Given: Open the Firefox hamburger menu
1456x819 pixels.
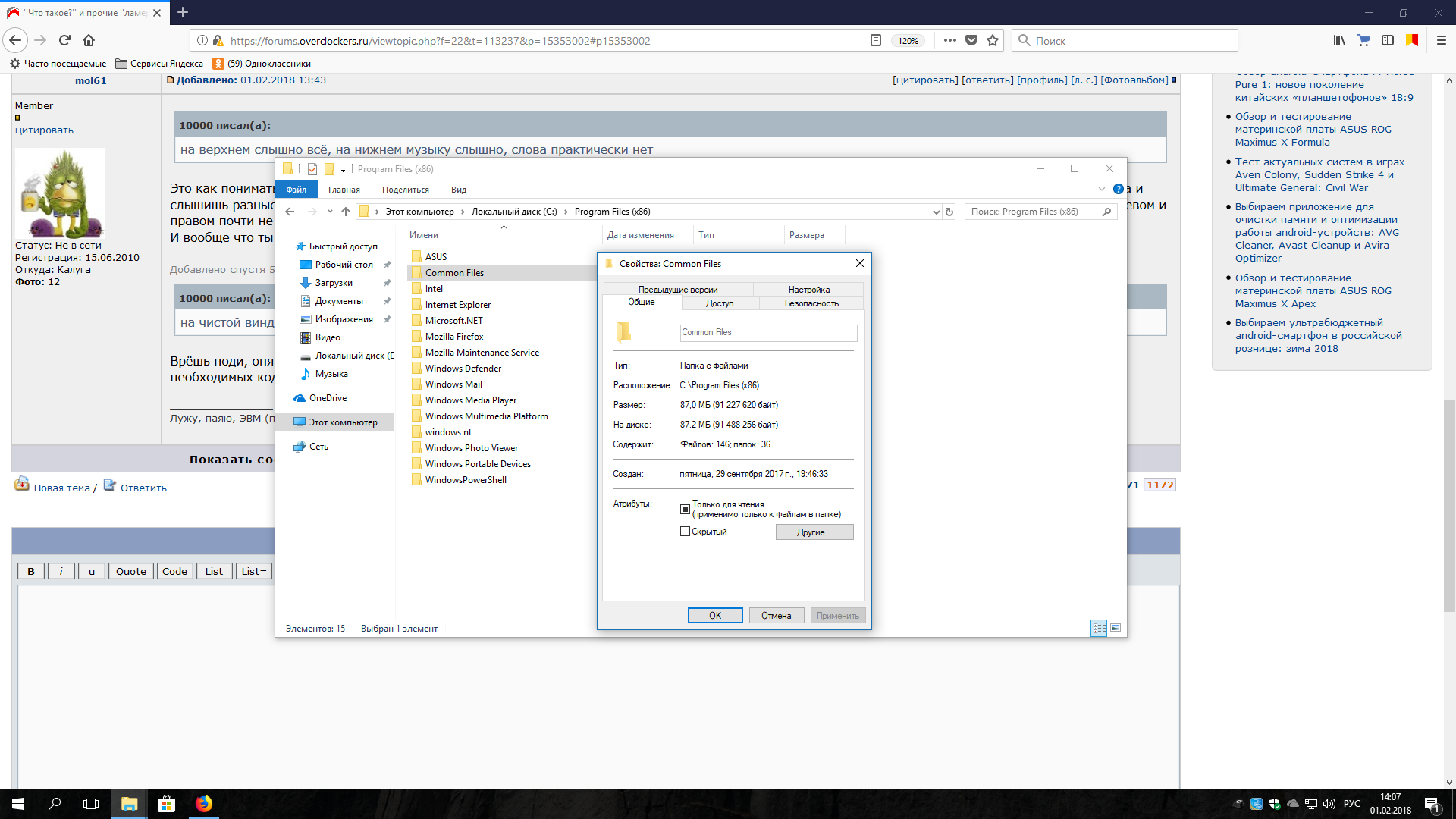Looking at the screenshot, I should [1441, 40].
